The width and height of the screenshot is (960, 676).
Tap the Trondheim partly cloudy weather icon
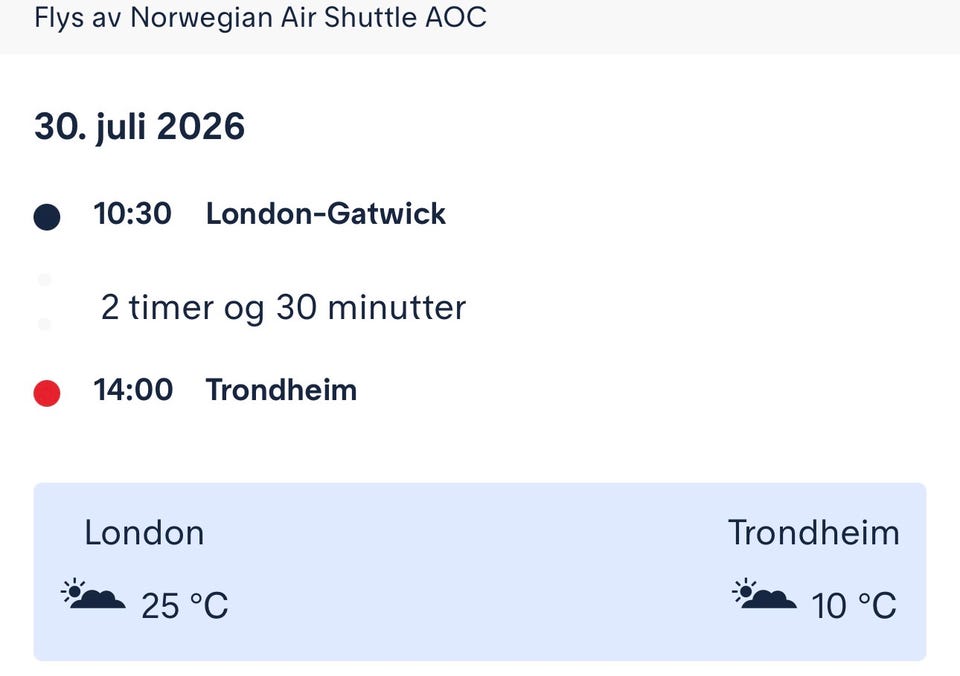click(764, 594)
